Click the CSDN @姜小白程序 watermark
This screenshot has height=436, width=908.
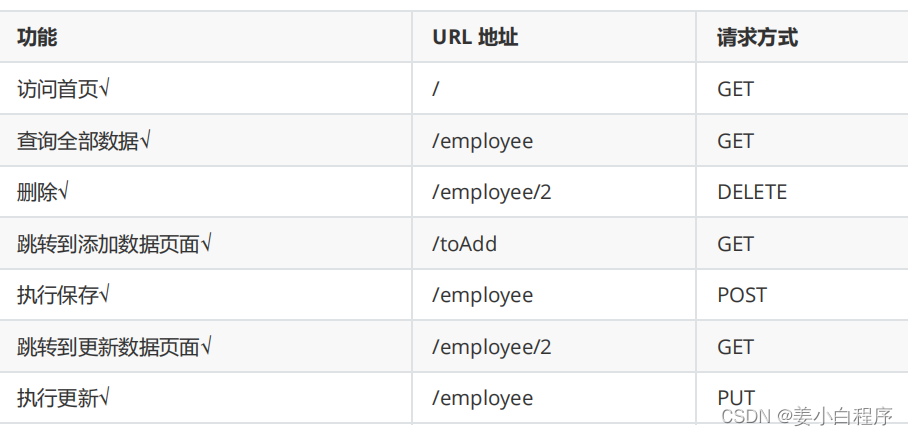click(806, 416)
